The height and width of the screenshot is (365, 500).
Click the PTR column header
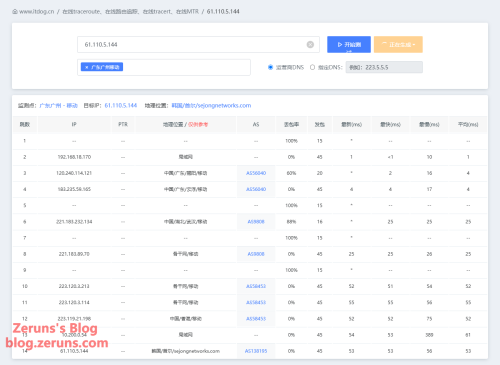click(123, 124)
